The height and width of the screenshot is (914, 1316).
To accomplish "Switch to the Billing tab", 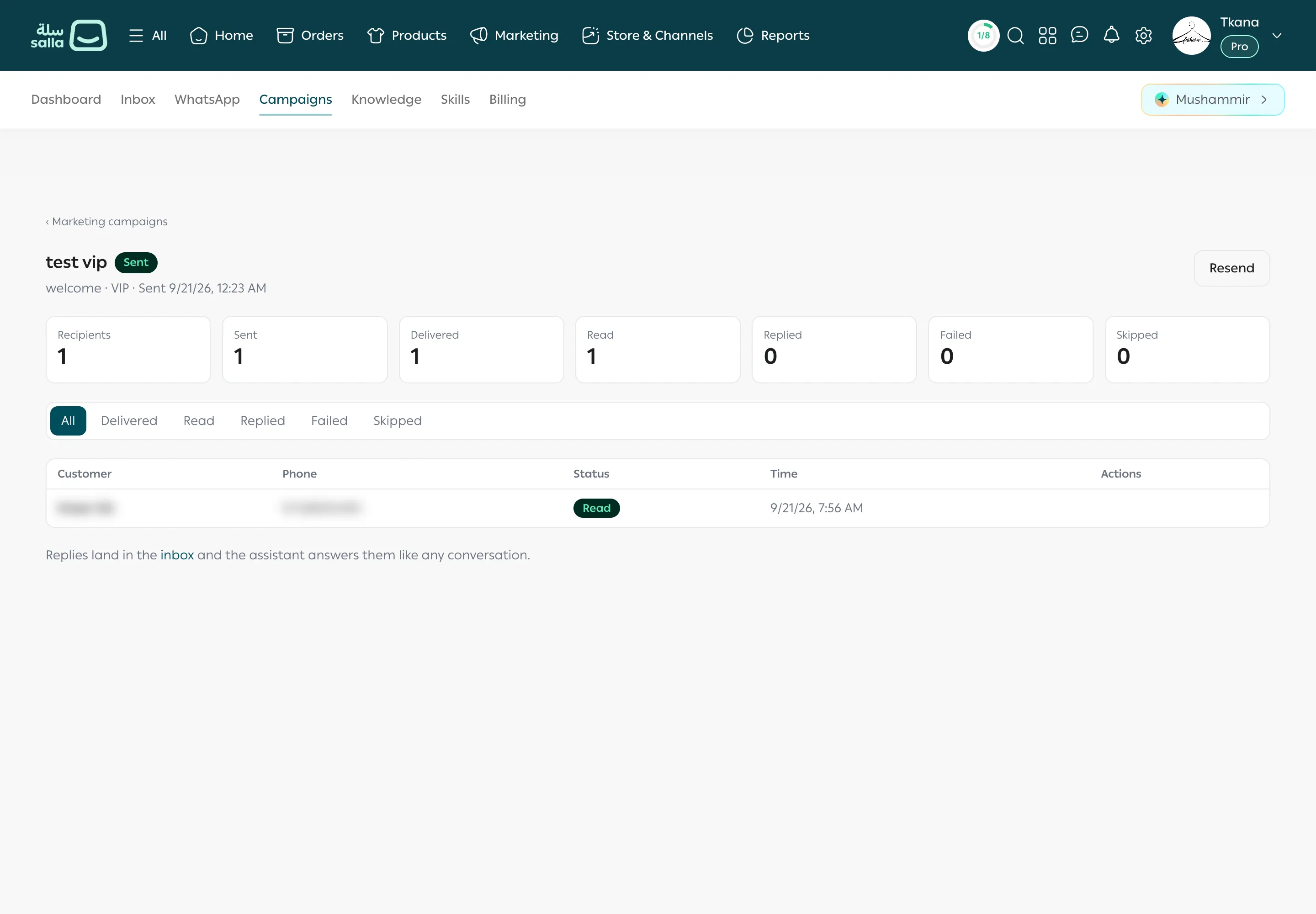I will coord(507,99).
